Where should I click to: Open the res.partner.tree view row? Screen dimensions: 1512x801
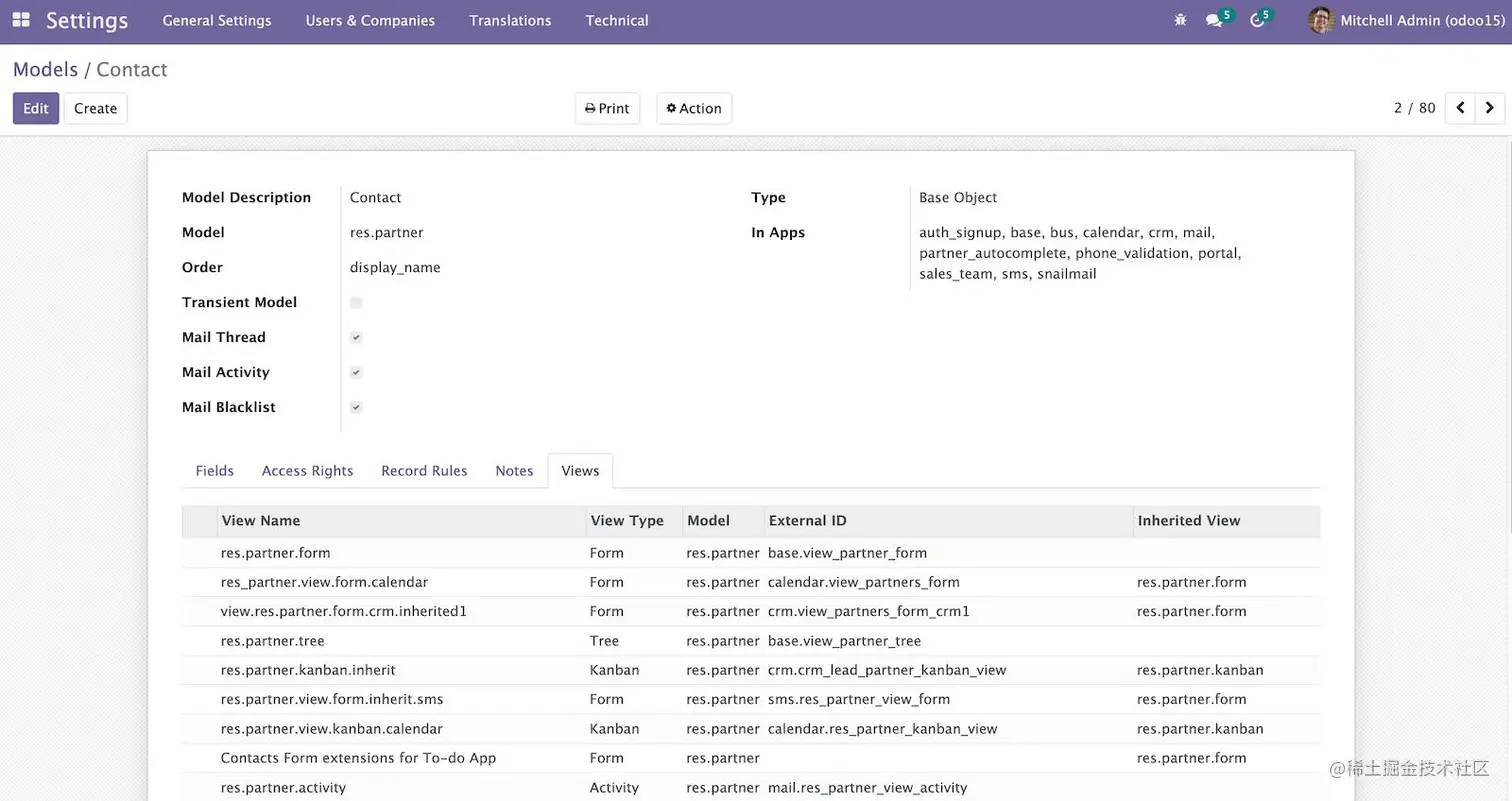751,641
